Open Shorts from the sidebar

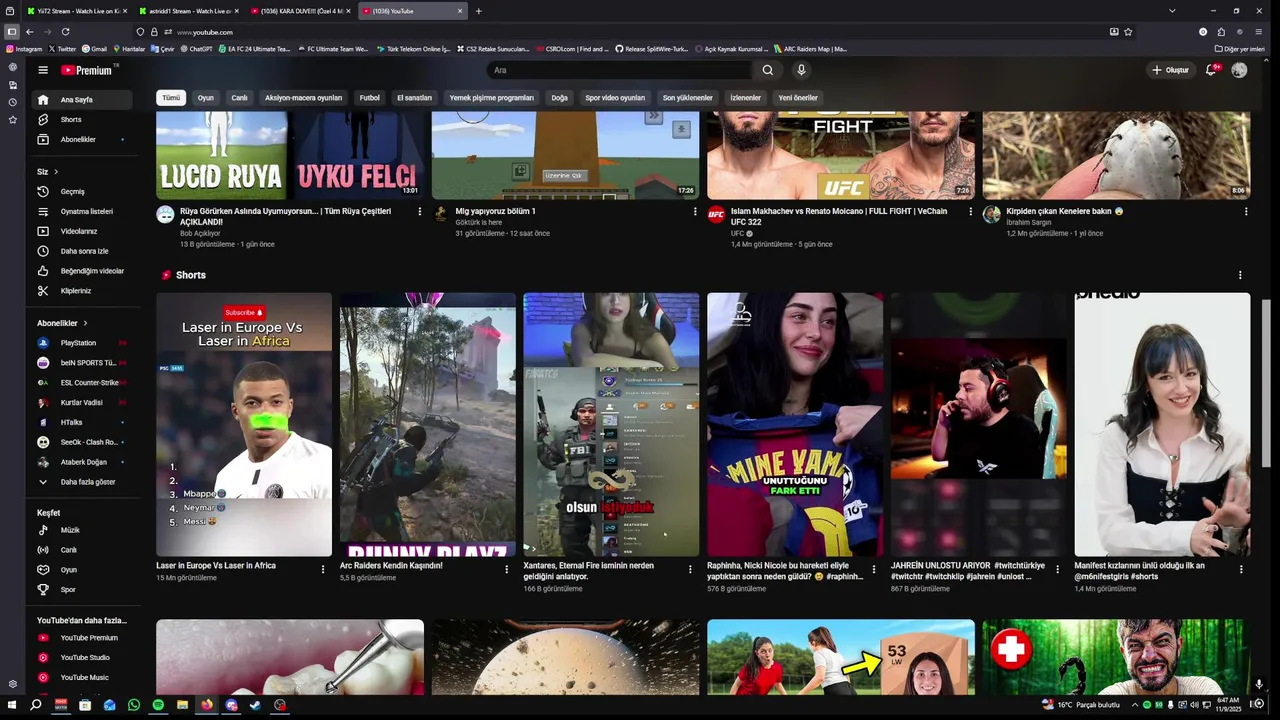pos(84,119)
